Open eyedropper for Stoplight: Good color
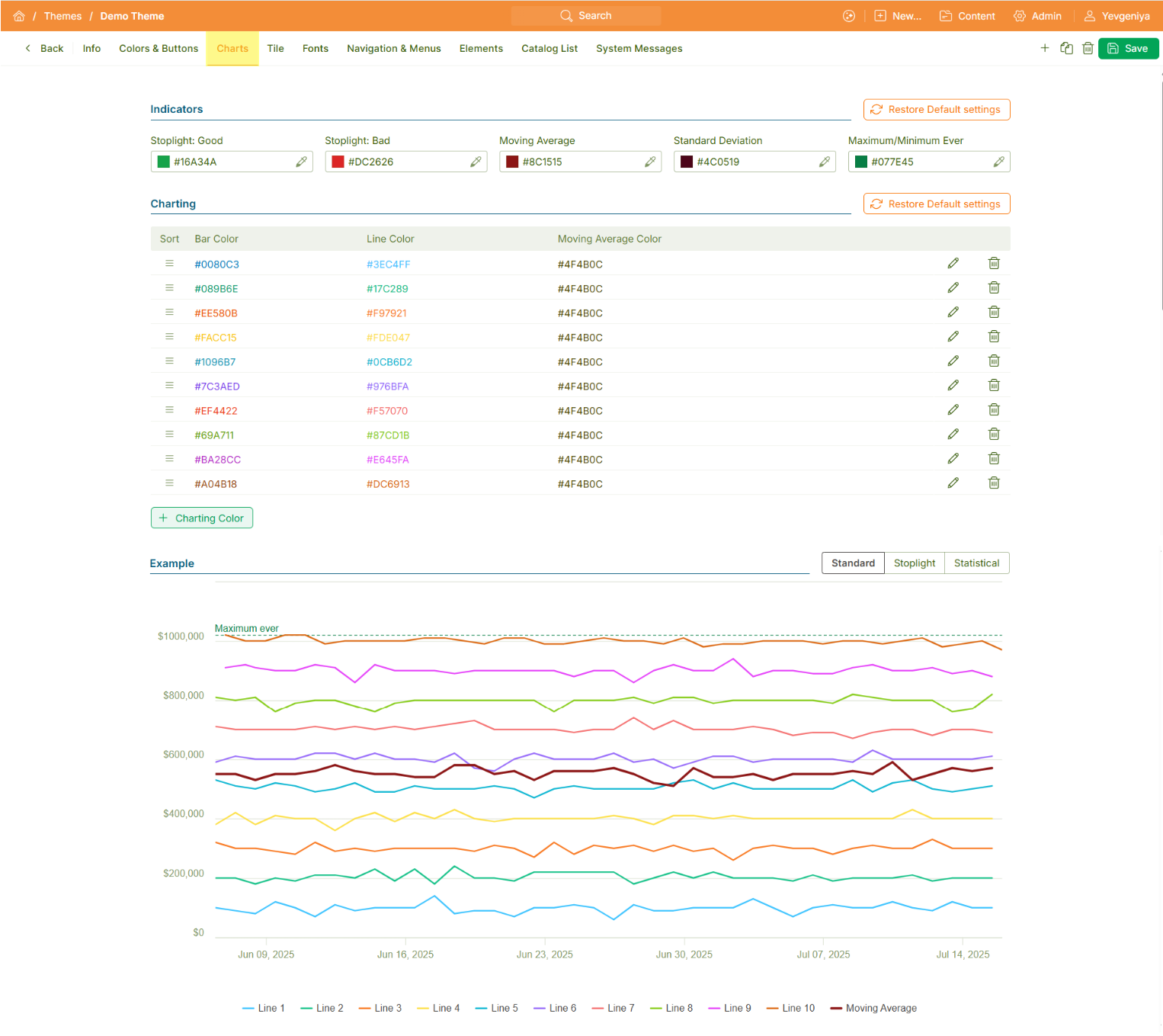 coord(301,162)
